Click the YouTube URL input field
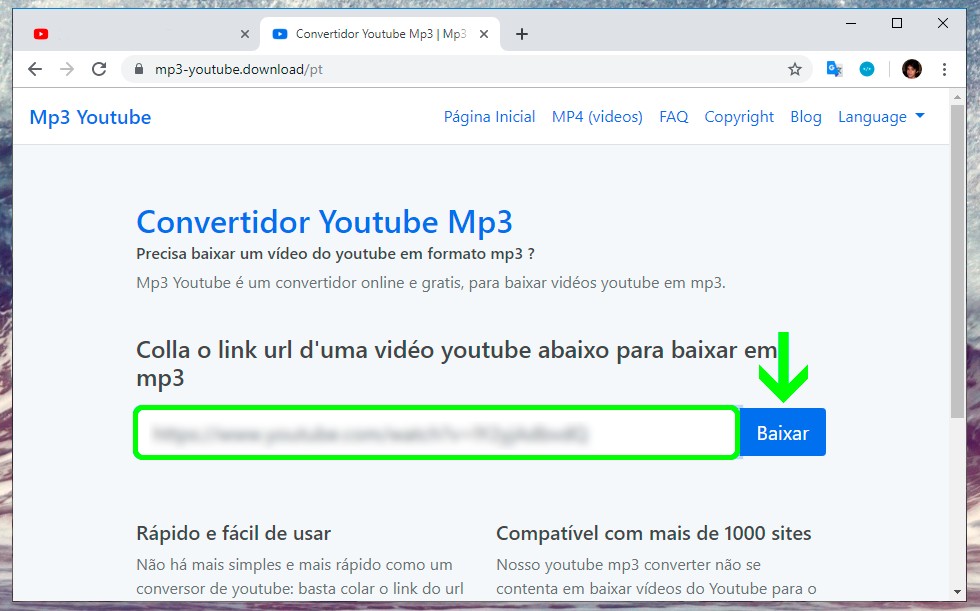This screenshot has width=980, height=611. (x=436, y=434)
